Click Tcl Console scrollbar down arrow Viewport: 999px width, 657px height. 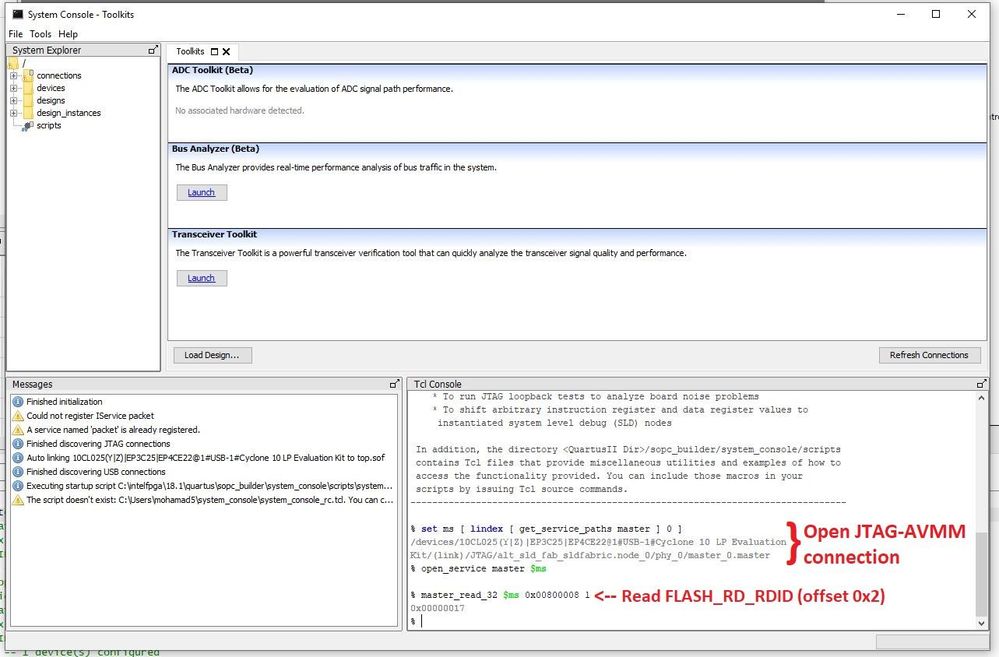coord(981,623)
